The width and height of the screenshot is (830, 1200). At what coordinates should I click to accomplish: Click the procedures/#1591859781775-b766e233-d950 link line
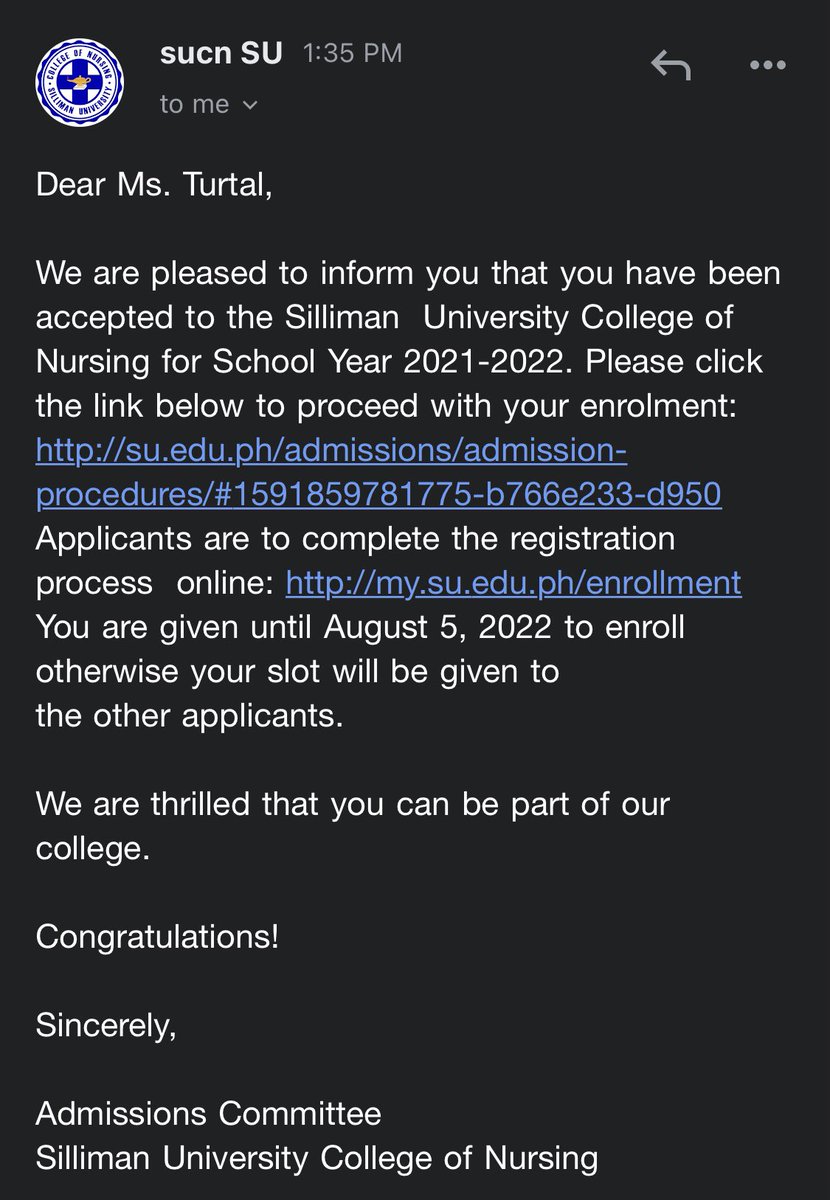click(378, 496)
